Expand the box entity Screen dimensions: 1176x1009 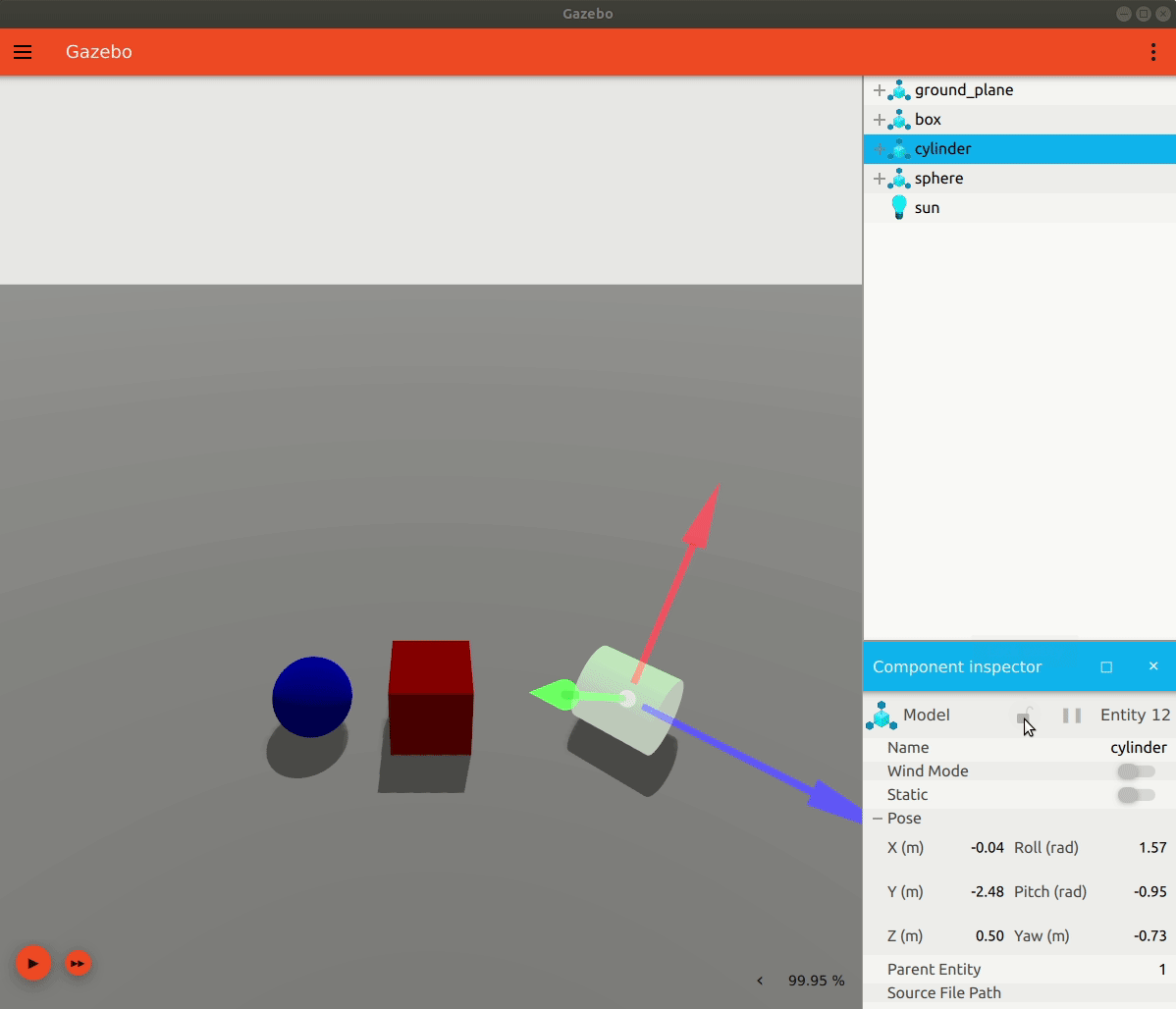[879, 120]
